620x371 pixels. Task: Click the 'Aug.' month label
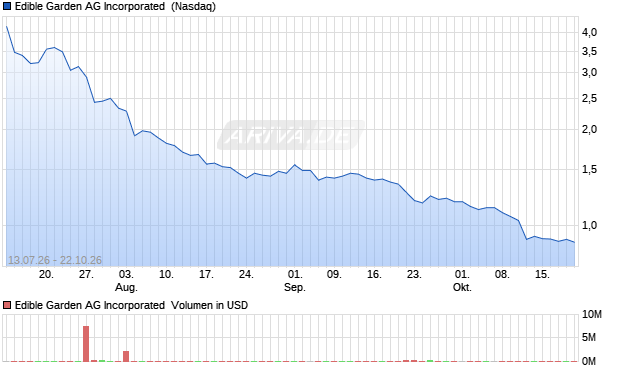[x=126, y=287]
